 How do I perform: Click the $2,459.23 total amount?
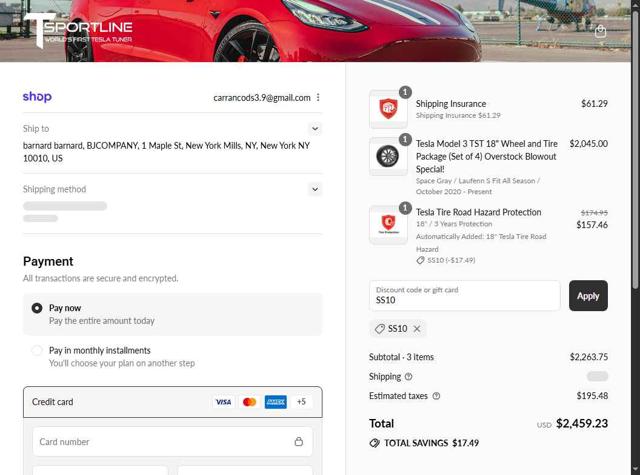[x=582, y=424]
